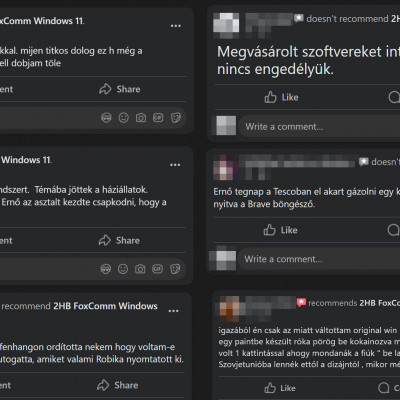Screen dimensions: 400x400
Task: Share the 'mijen titkos dolog' post
Action: [120, 89]
